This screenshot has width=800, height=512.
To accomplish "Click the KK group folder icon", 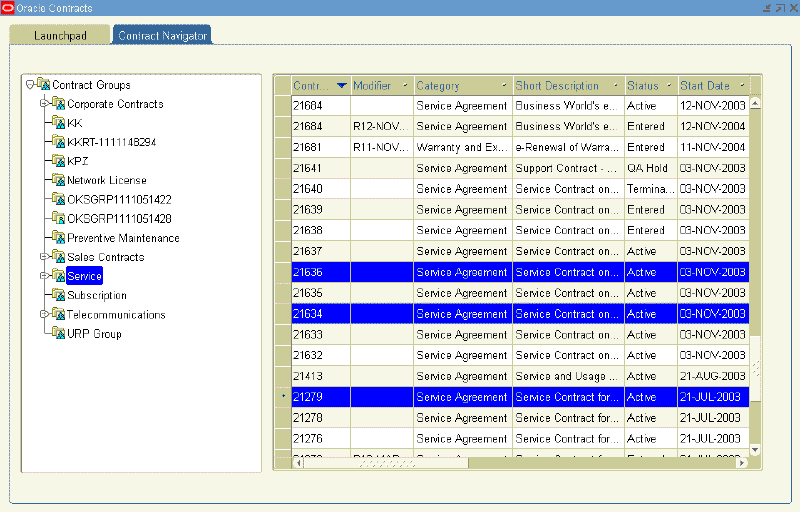I will (58, 122).
